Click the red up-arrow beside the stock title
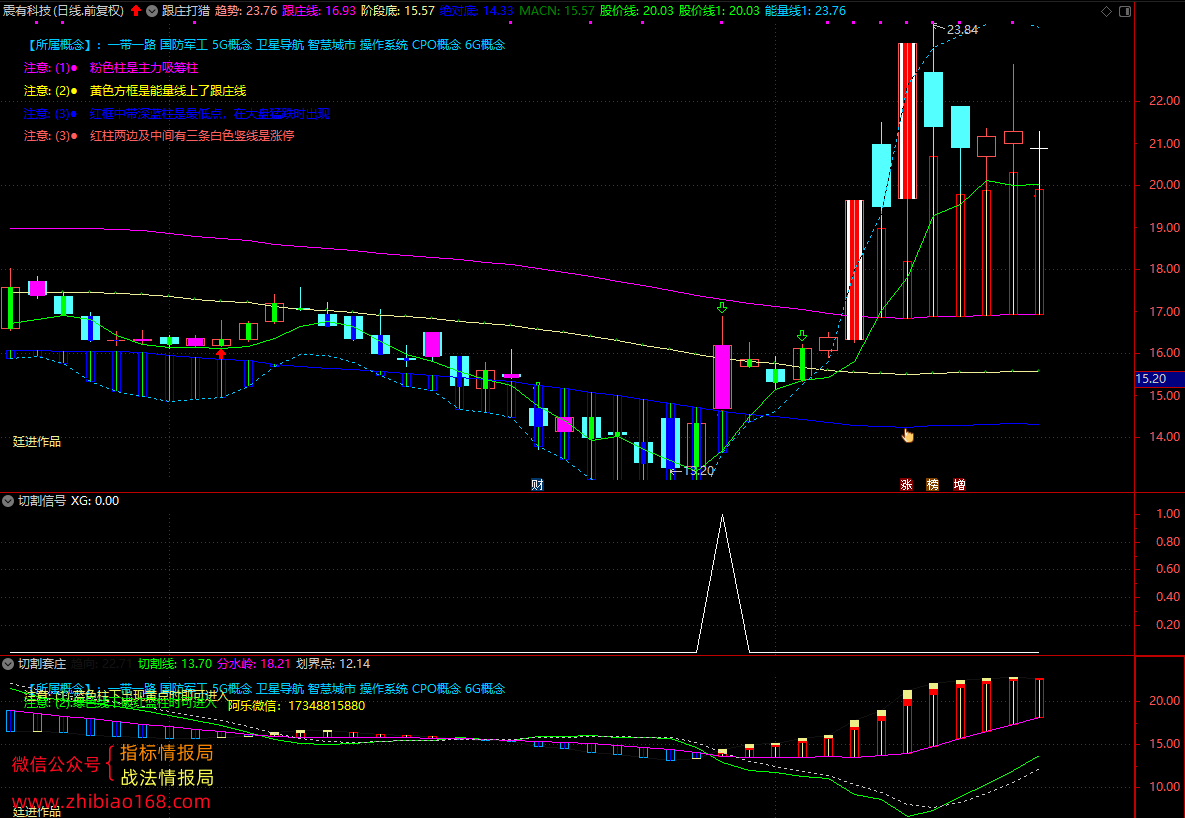Image resolution: width=1185 pixels, height=818 pixels. (136, 11)
